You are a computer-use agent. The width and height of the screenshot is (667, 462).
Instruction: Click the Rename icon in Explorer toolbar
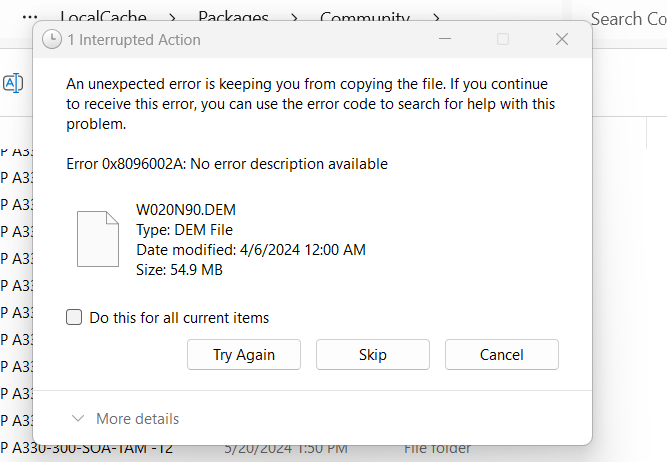[13, 83]
